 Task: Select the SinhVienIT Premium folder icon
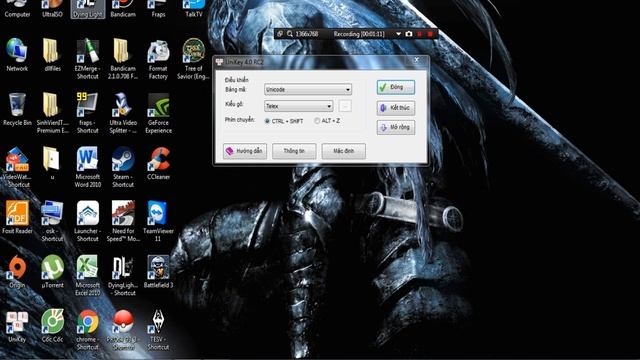click(52, 113)
